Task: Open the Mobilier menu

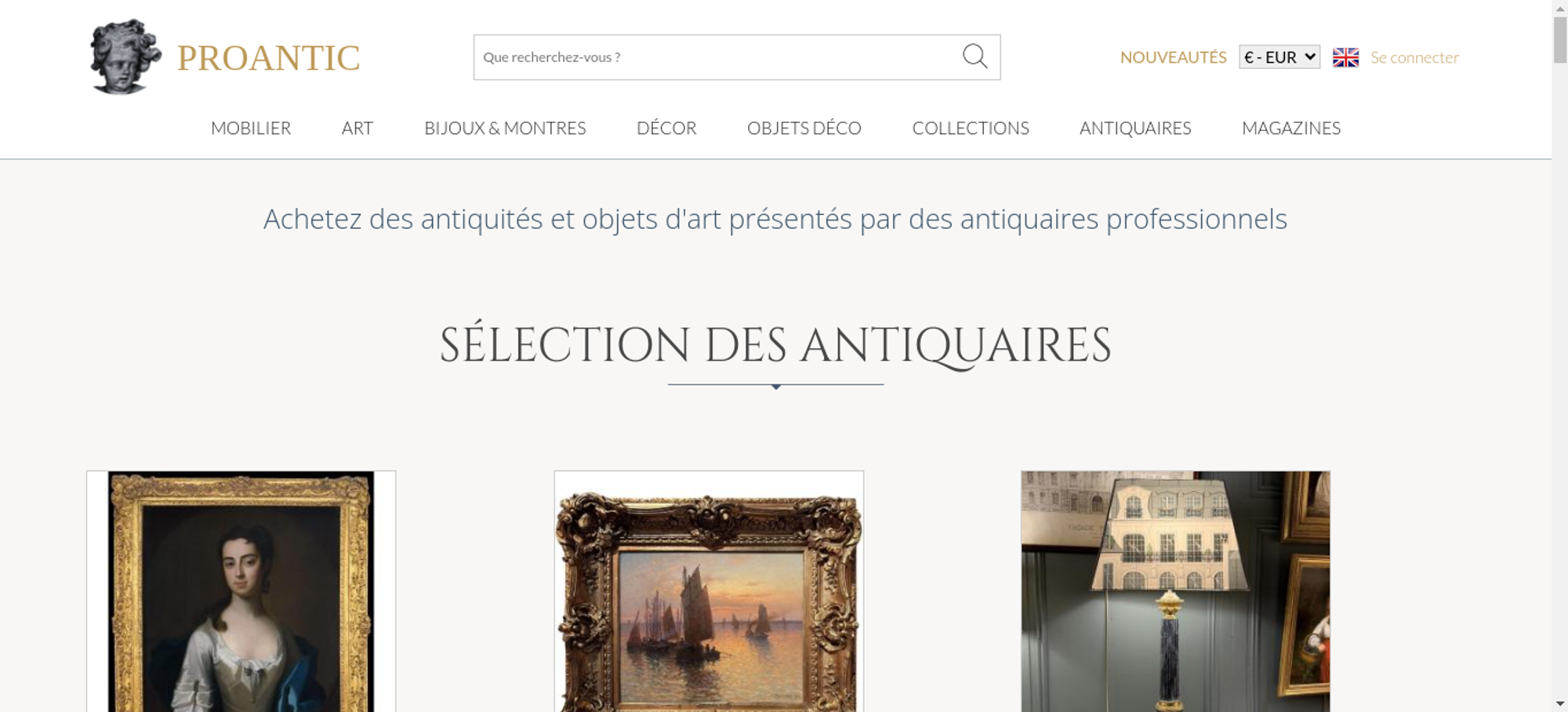Action: click(x=251, y=128)
